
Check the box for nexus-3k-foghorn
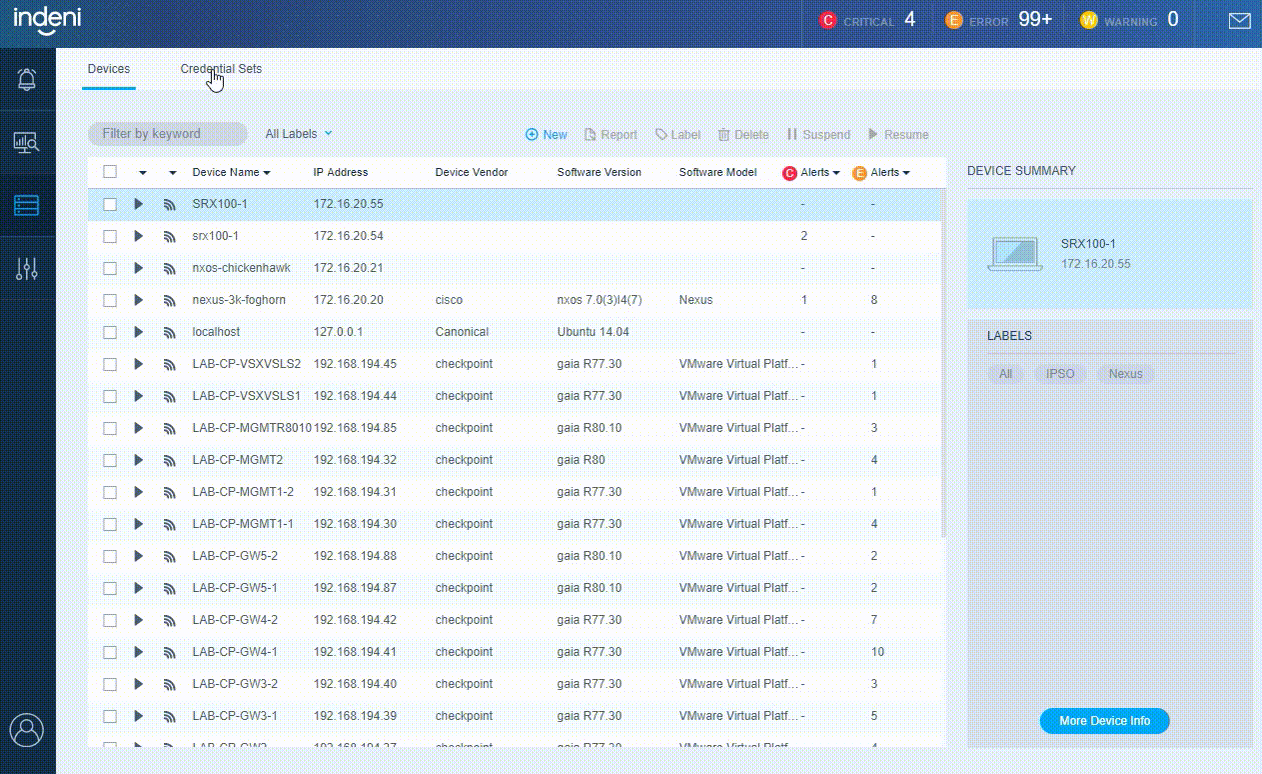110,300
